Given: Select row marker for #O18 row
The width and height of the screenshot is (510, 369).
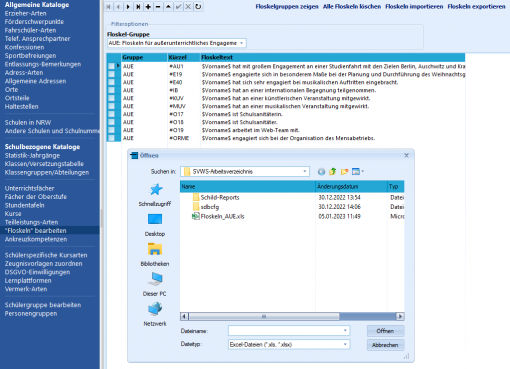Looking at the screenshot, I should (111, 122).
